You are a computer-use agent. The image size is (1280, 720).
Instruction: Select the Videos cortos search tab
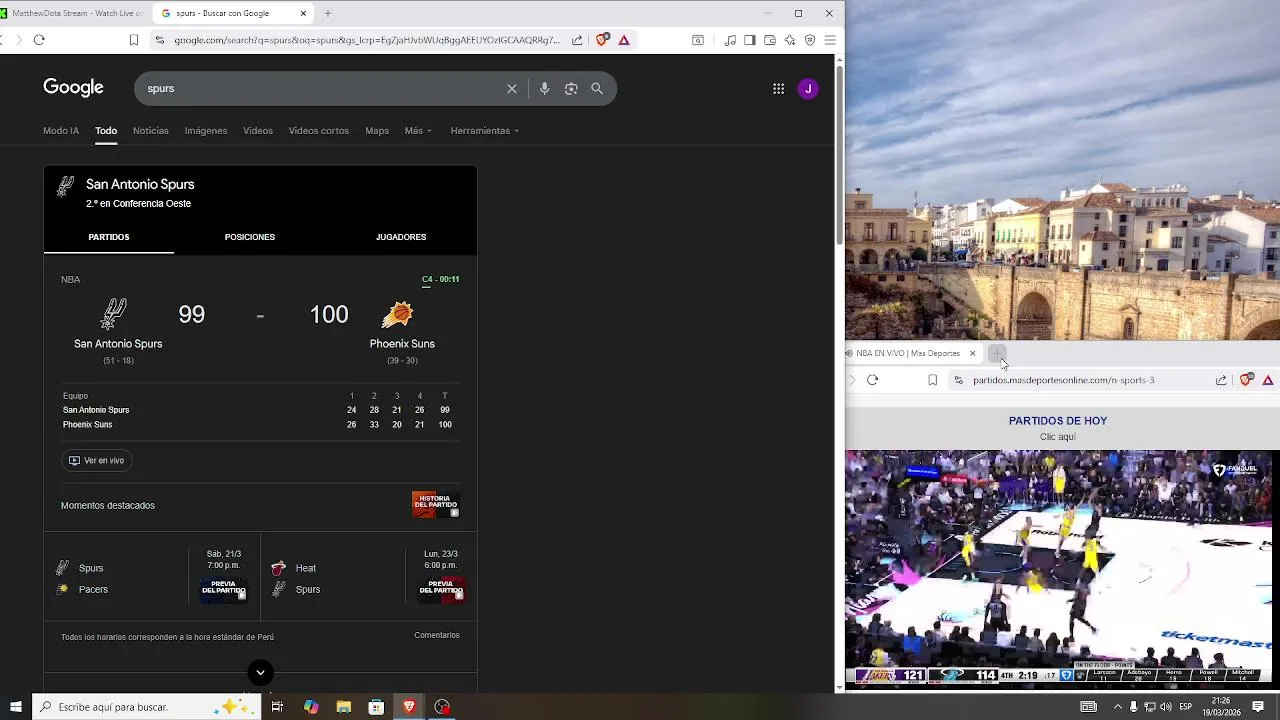319,131
